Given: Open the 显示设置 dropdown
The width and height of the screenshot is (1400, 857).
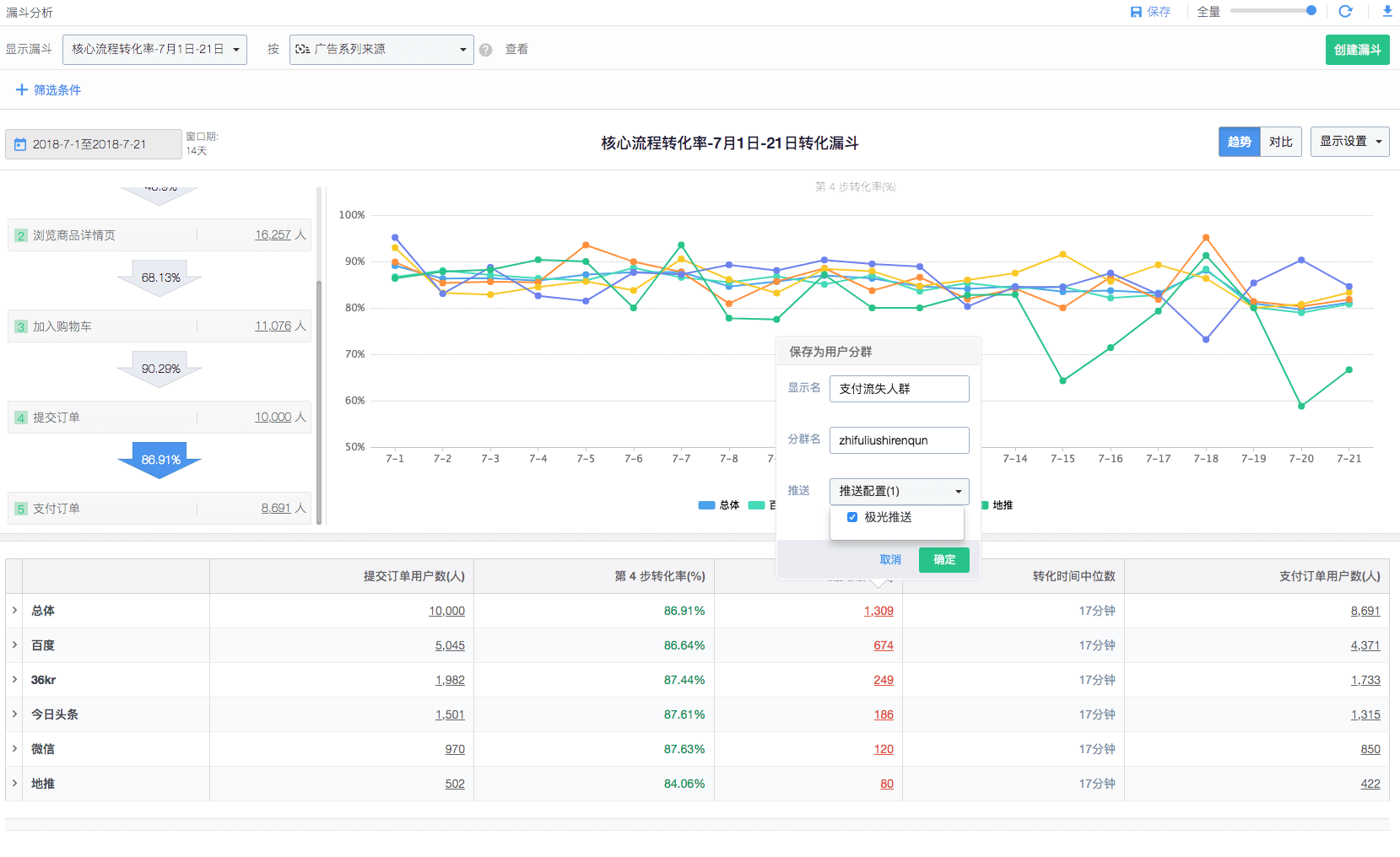Looking at the screenshot, I should 1349,142.
